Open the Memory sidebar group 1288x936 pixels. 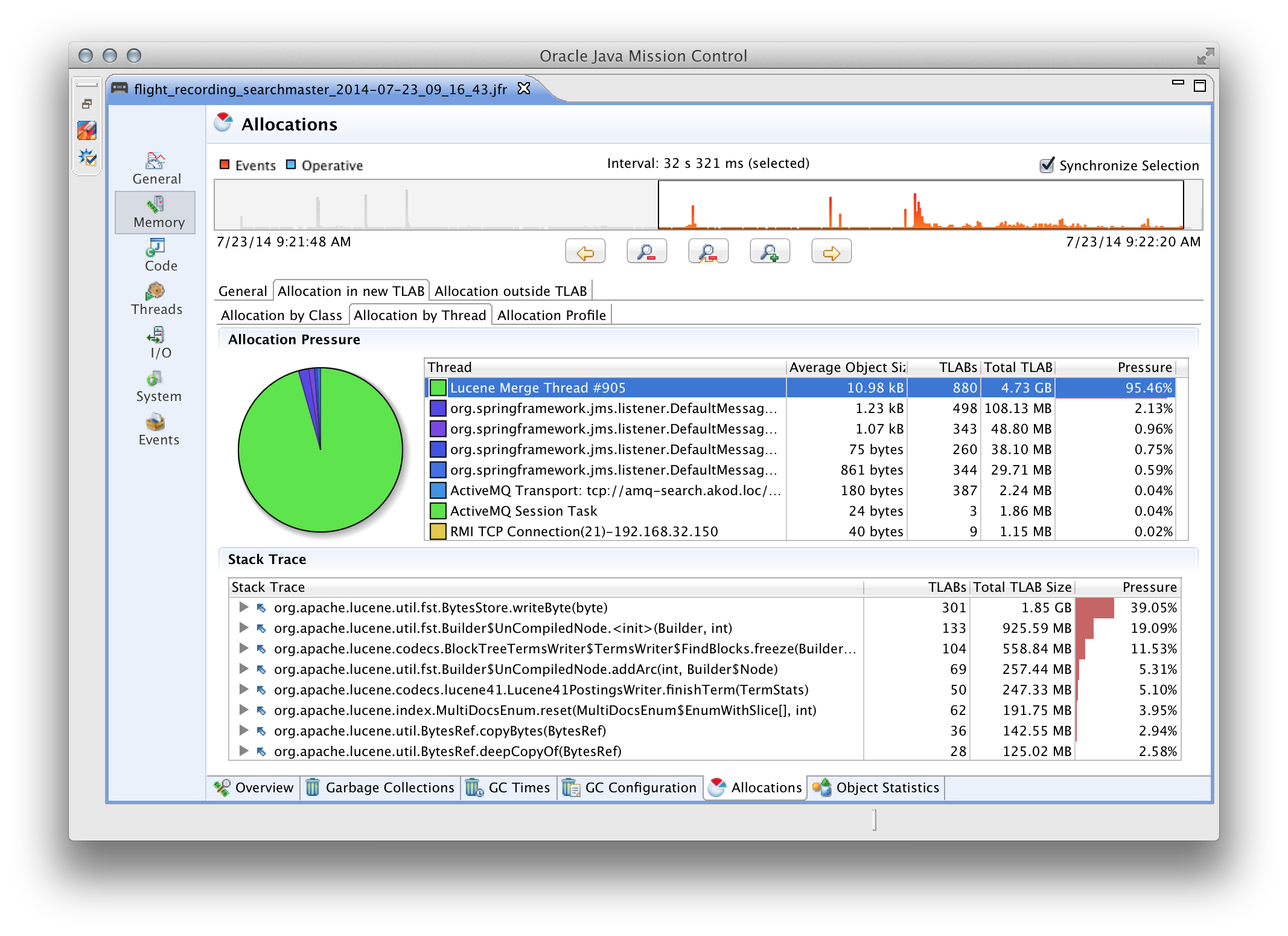point(156,212)
